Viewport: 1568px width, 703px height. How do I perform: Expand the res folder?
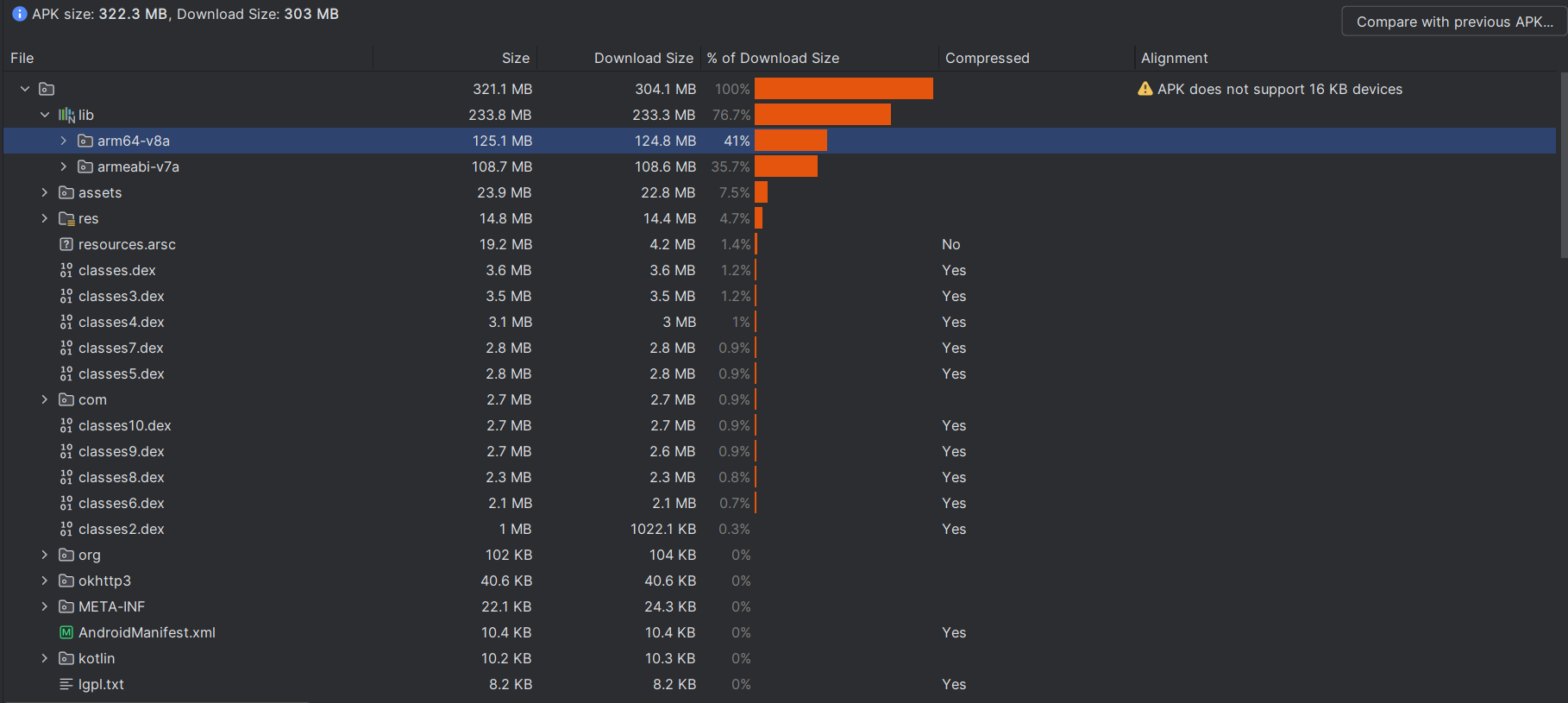45,218
